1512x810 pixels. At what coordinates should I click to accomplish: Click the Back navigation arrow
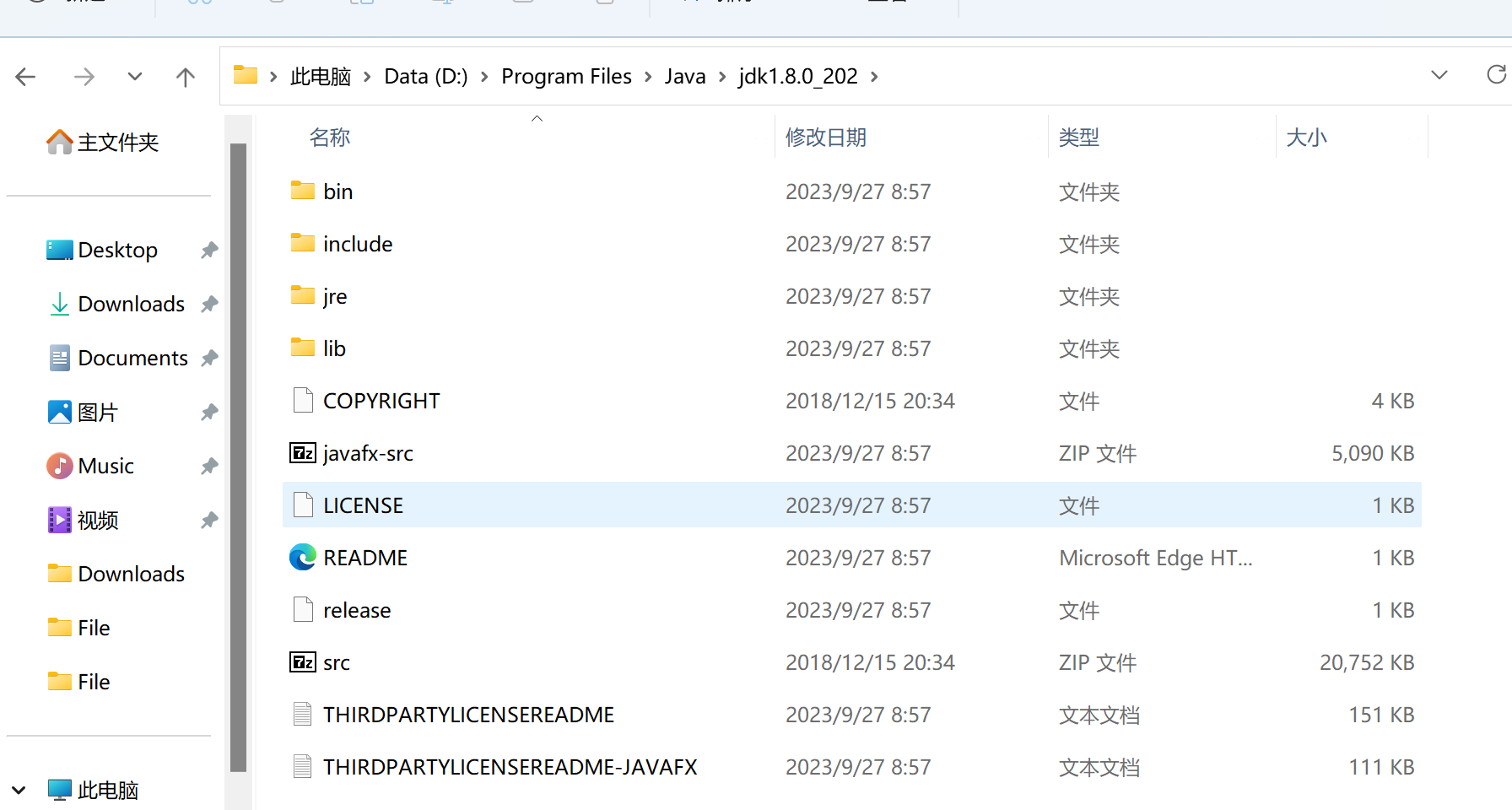coord(26,78)
